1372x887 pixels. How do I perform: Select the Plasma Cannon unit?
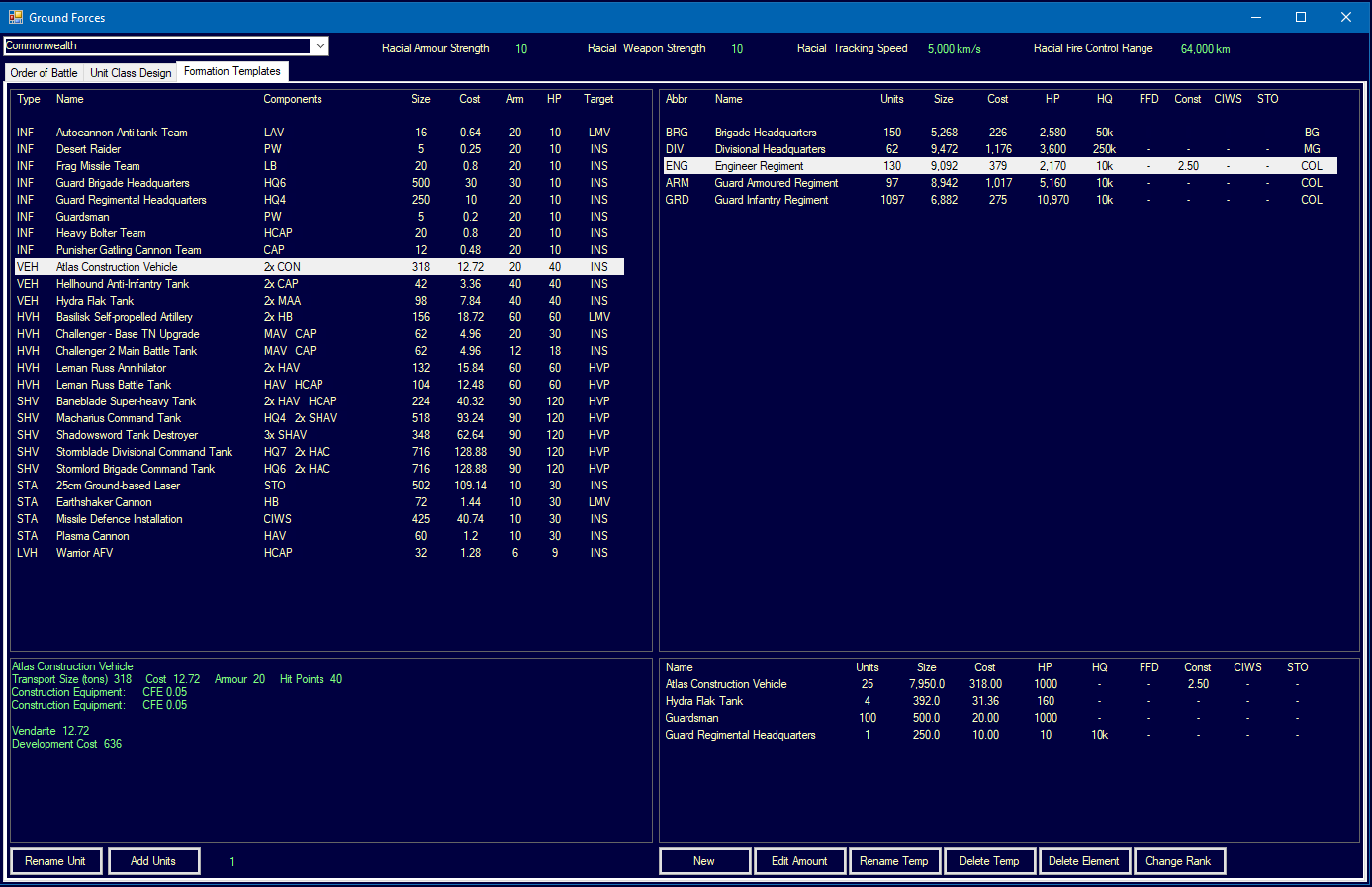320,536
